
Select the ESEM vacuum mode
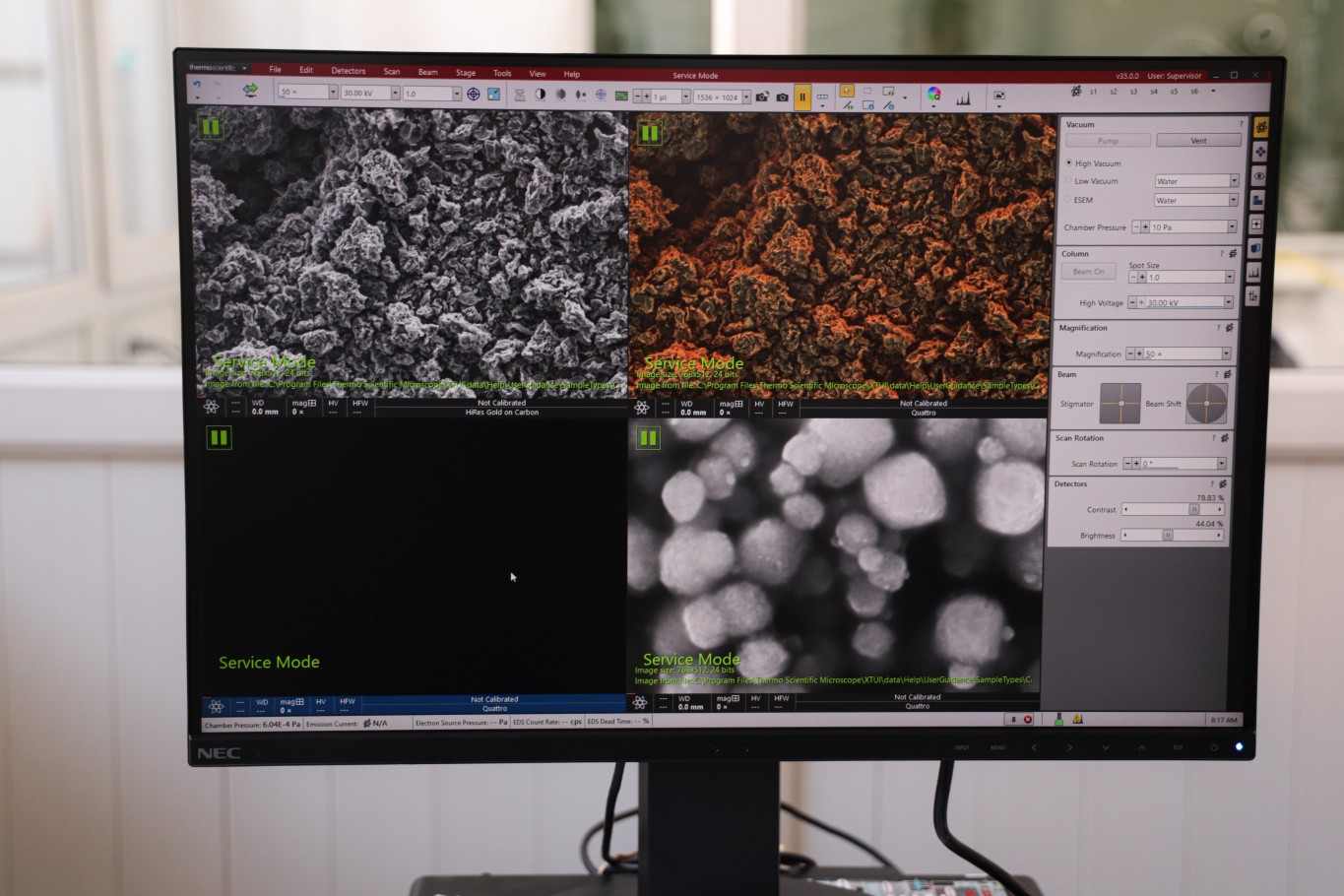[1069, 200]
